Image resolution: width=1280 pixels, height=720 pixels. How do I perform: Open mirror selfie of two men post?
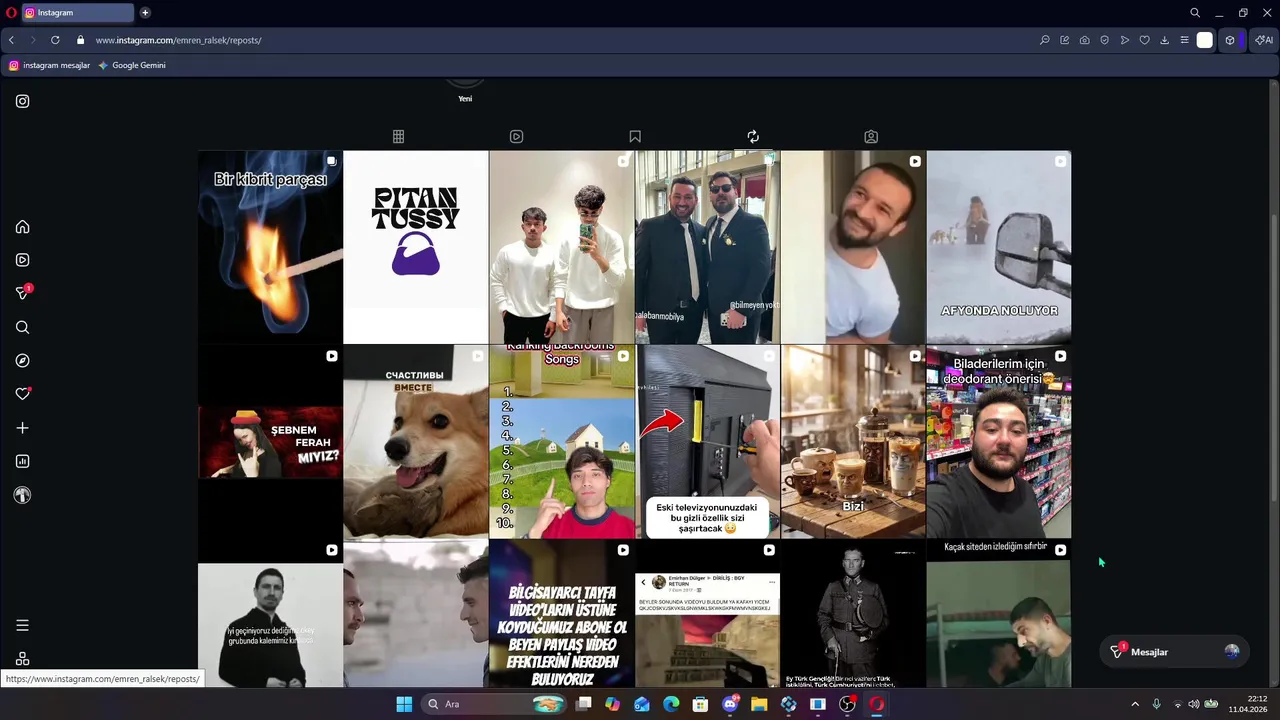point(562,247)
